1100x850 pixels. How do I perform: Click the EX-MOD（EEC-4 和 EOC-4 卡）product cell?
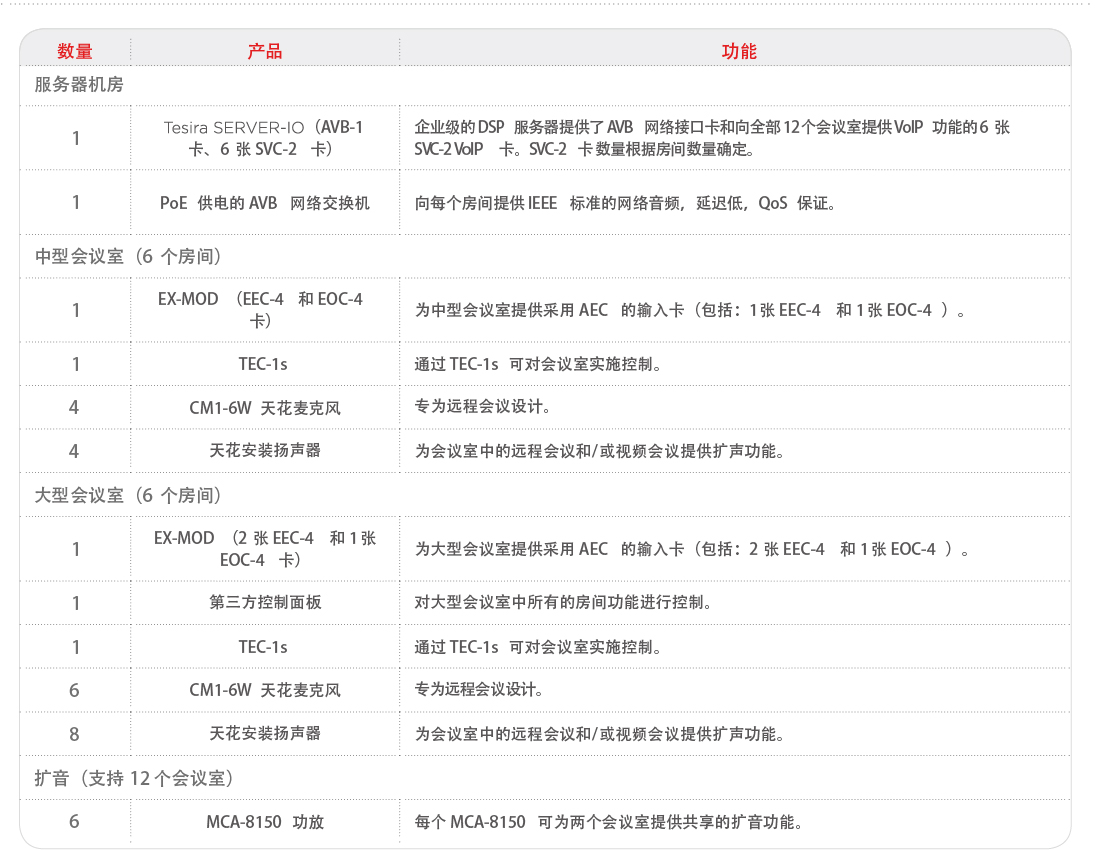260,310
